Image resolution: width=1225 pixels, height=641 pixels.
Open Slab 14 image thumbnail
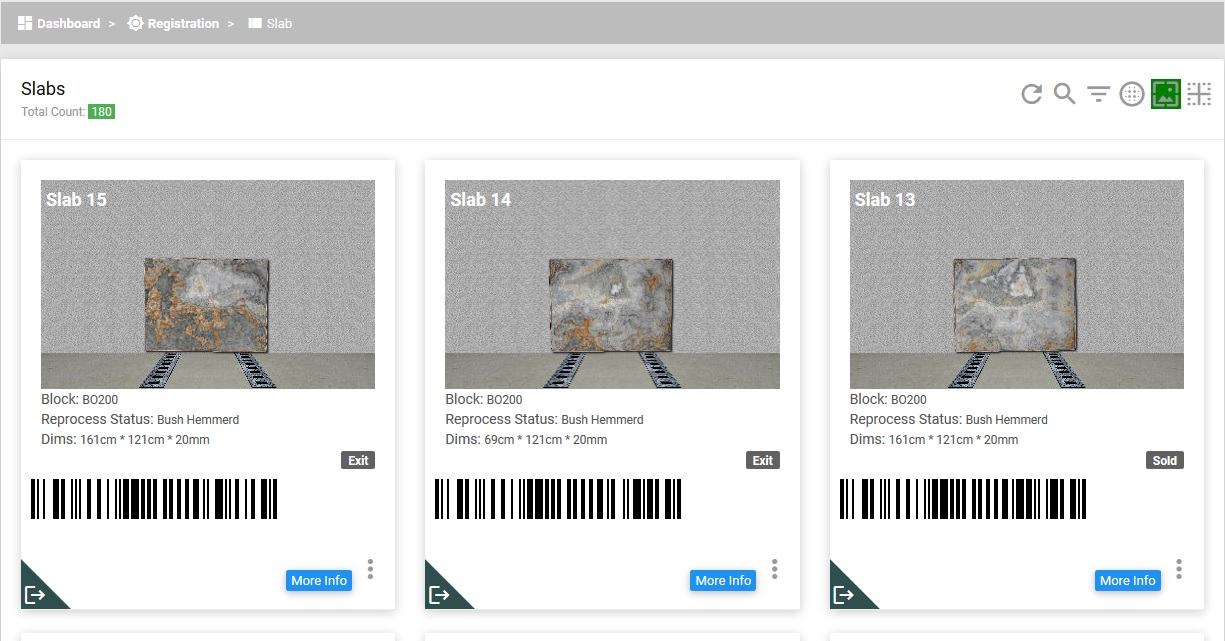tap(612, 284)
